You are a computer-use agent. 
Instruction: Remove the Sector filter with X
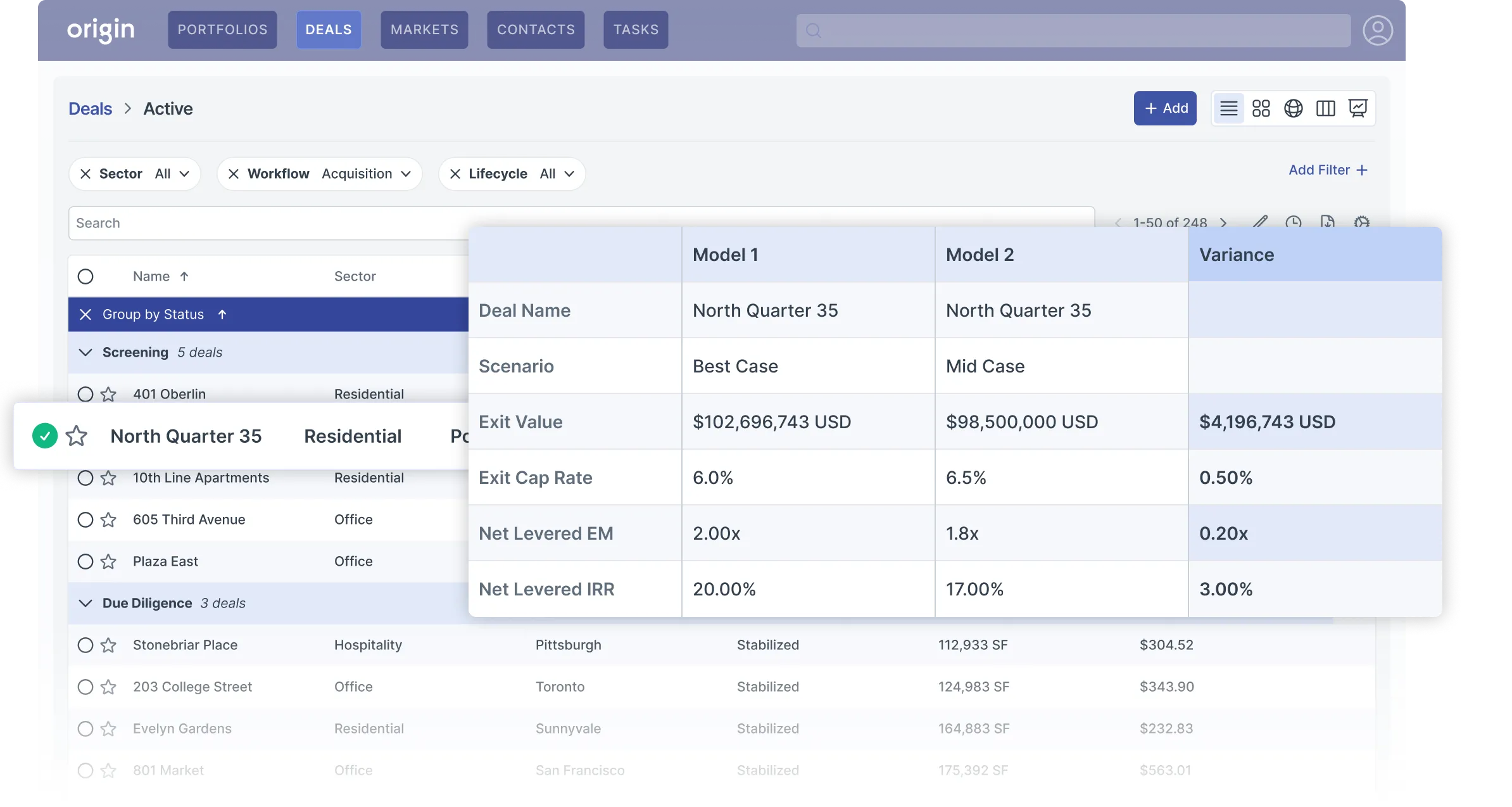click(x=85, y=174)
